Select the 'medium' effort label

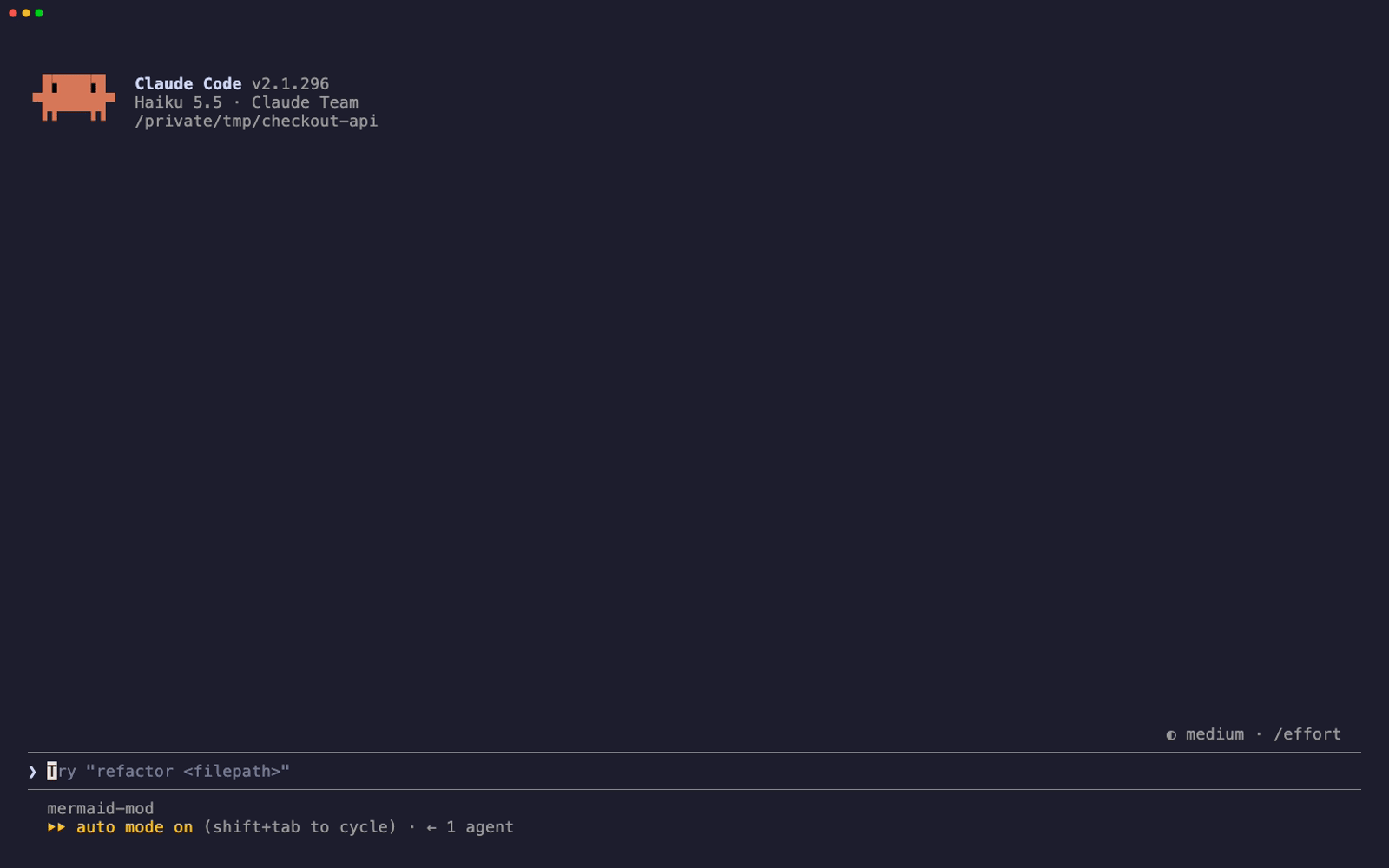[x=1215, y=734]
